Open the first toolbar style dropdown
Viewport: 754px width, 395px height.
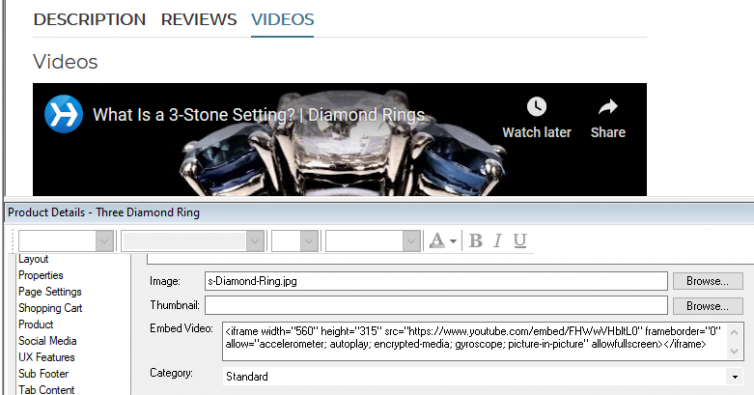(66, 241)
